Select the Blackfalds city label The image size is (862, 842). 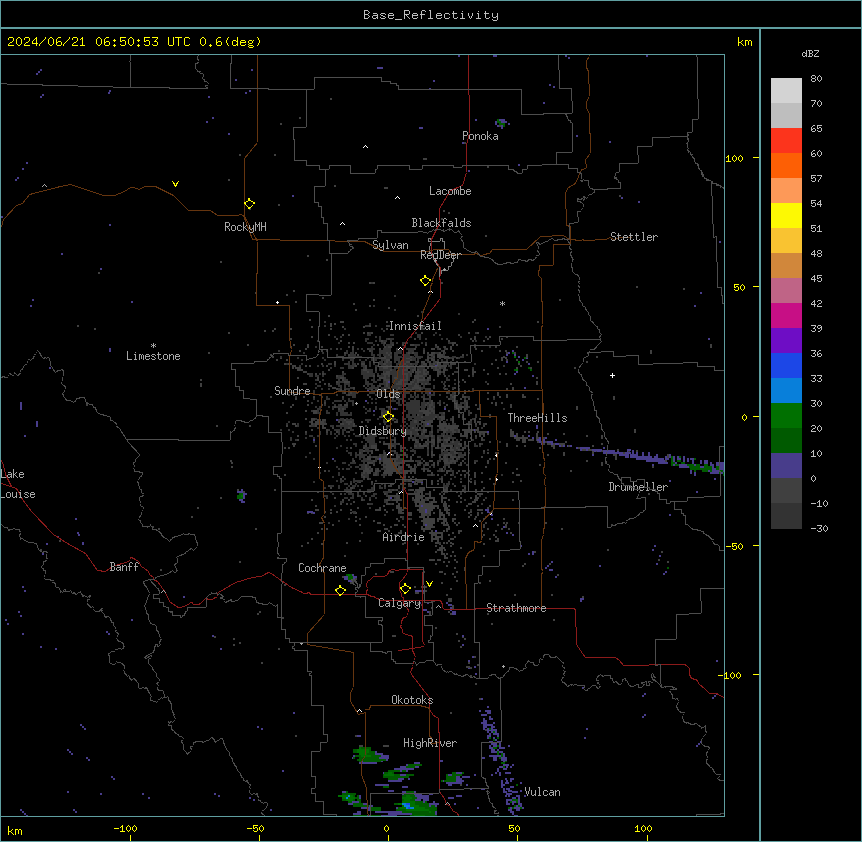(x=441, y=223)
